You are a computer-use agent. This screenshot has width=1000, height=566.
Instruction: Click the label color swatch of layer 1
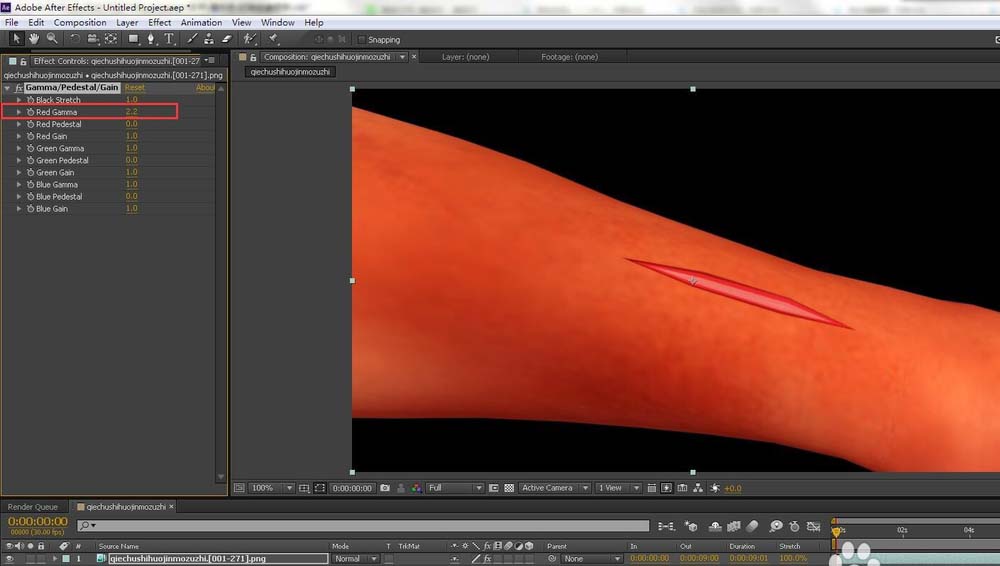pos(66,558)
